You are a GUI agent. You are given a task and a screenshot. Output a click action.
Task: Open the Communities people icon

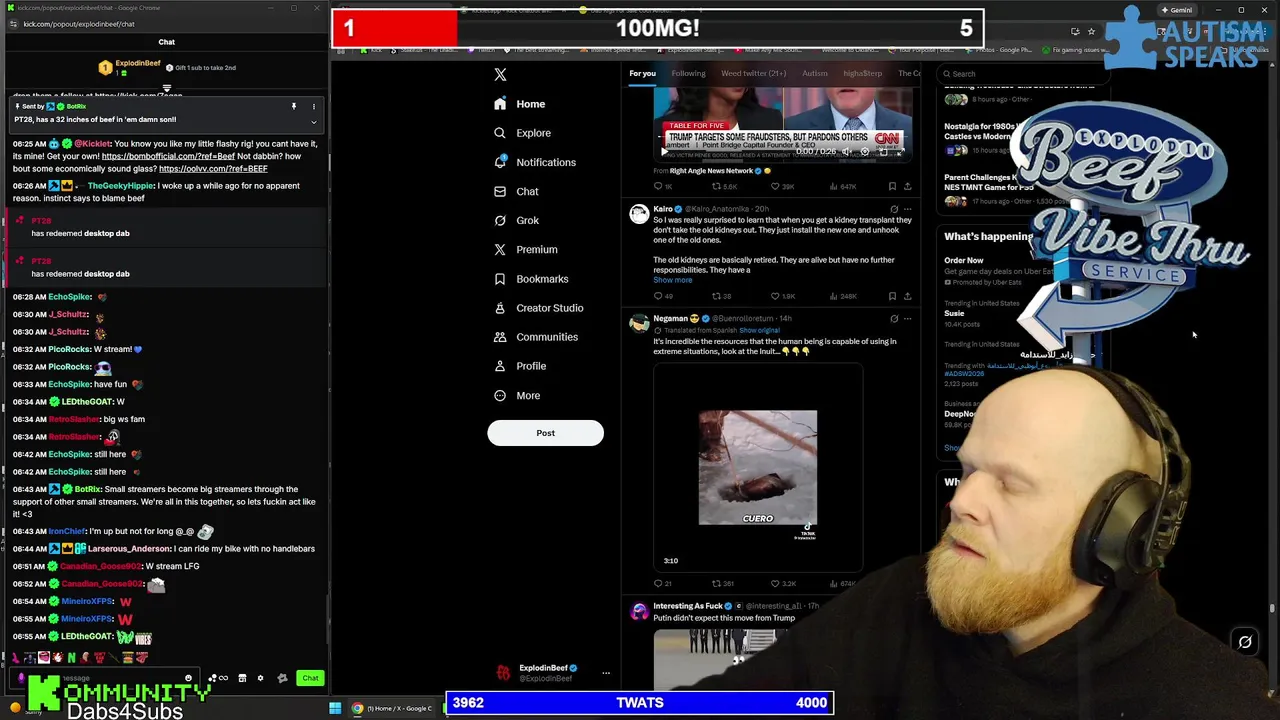(x=500, y=337)
